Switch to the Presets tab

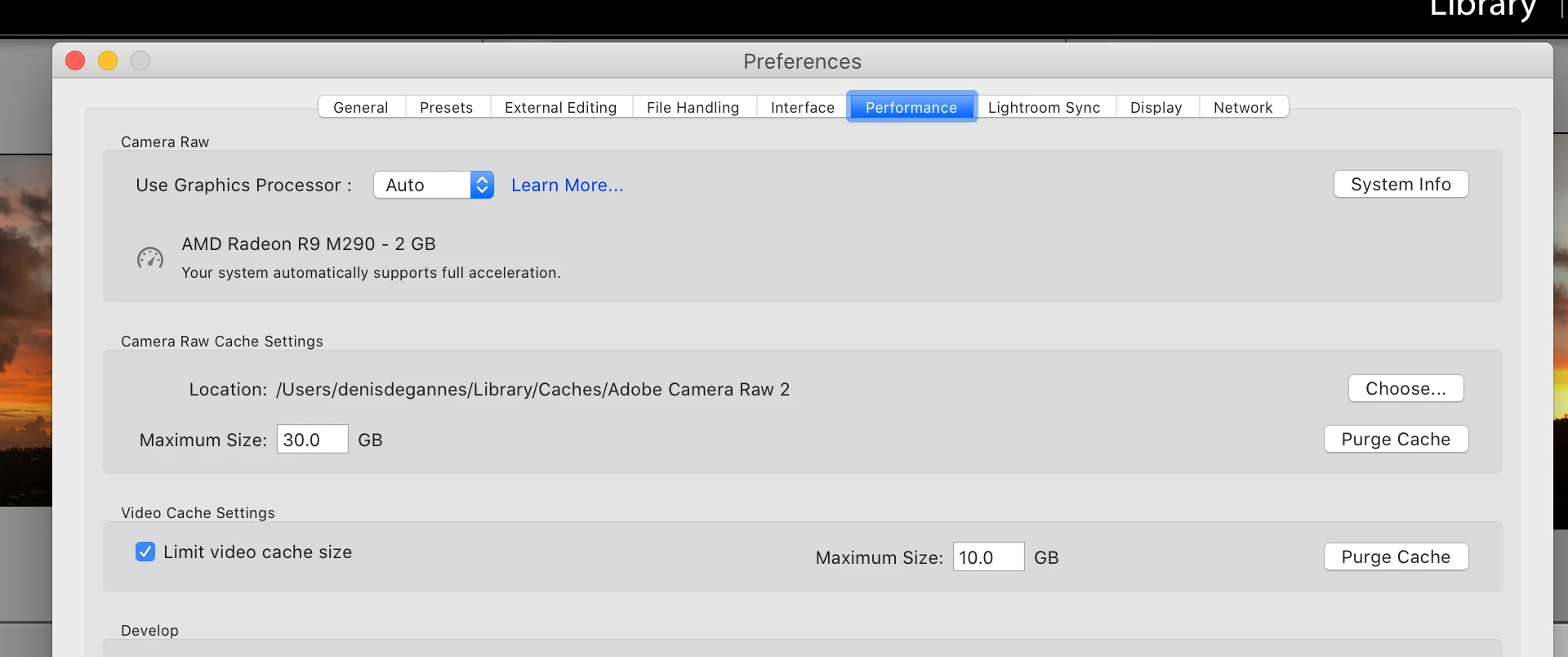[x=447, y=107]
